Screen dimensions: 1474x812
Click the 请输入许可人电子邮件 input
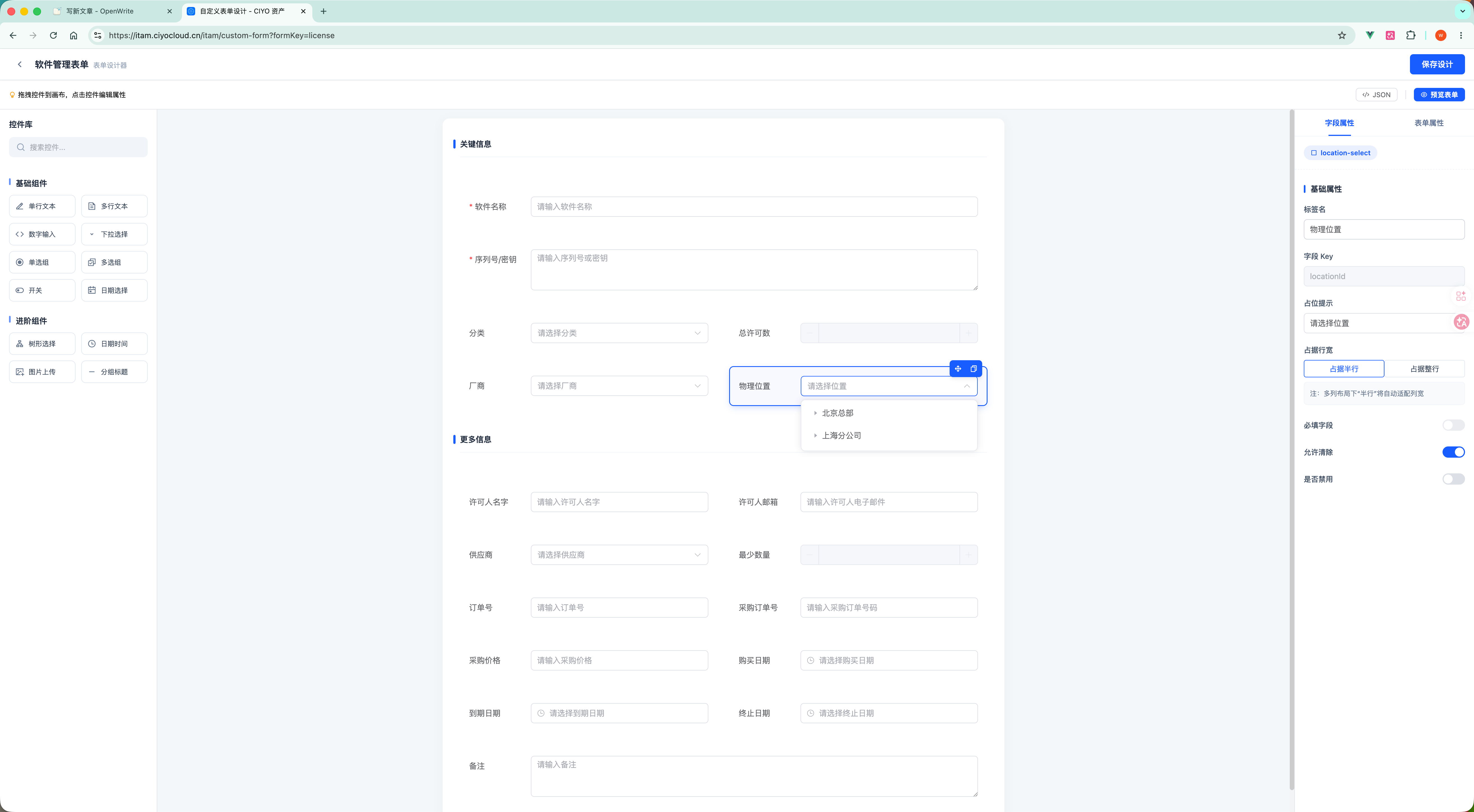click(x=889, y=502)
